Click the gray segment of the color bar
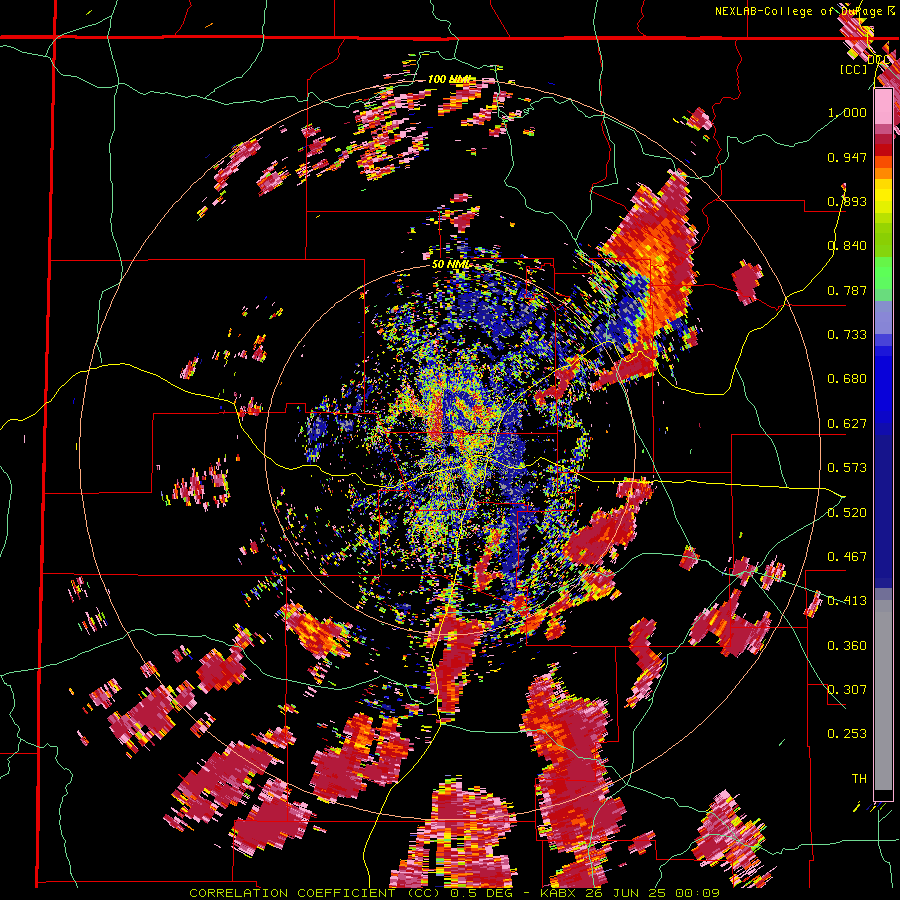This screenshot has width=900, height=900. 883,695
